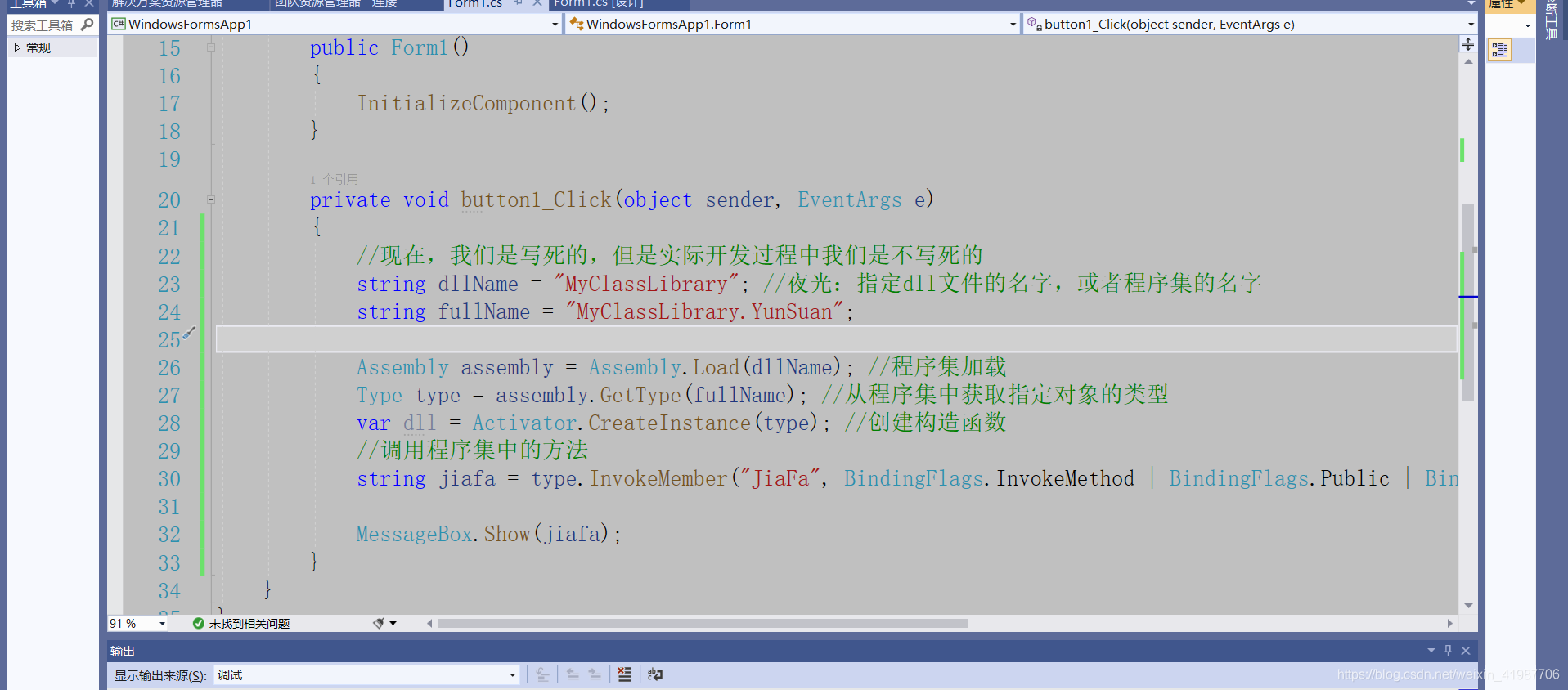
Task: Click the editor vertical scrollbar thumb
Action: [1468, 302]
